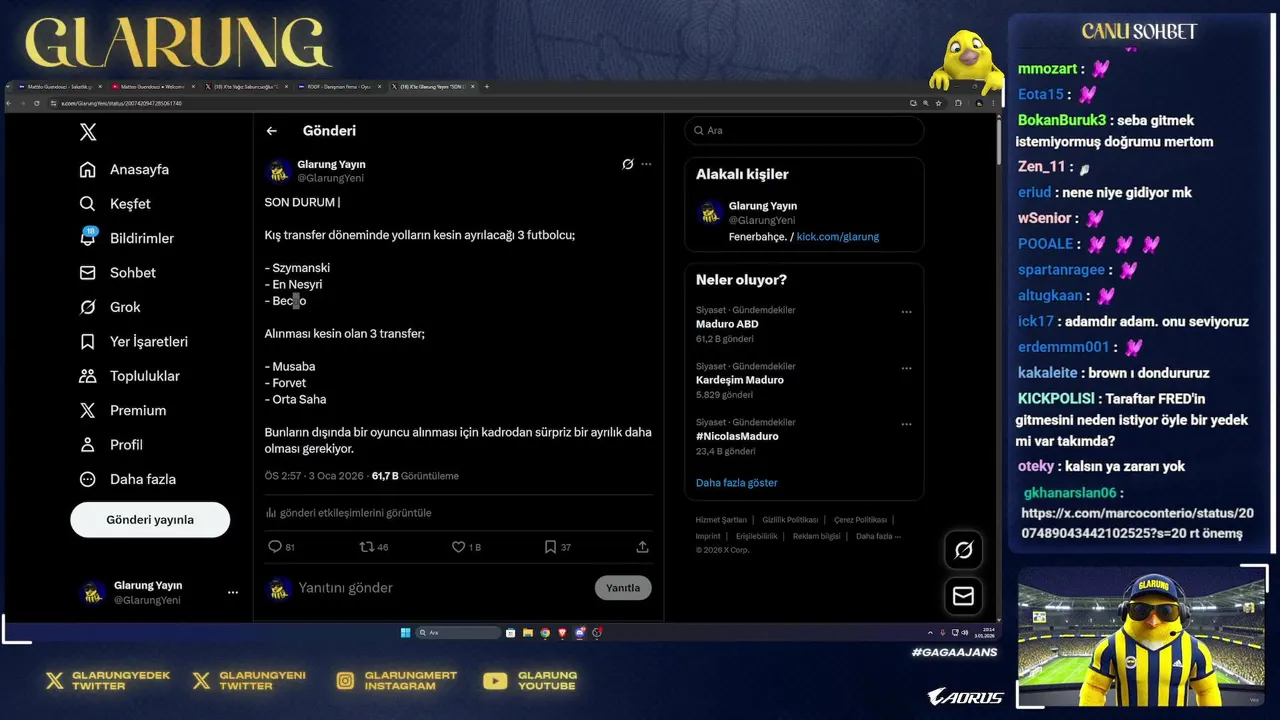Image resolution: width=1280 pixels, height=720 pixels.
Task: Click browser address bar URL
Action: point(121,103)
